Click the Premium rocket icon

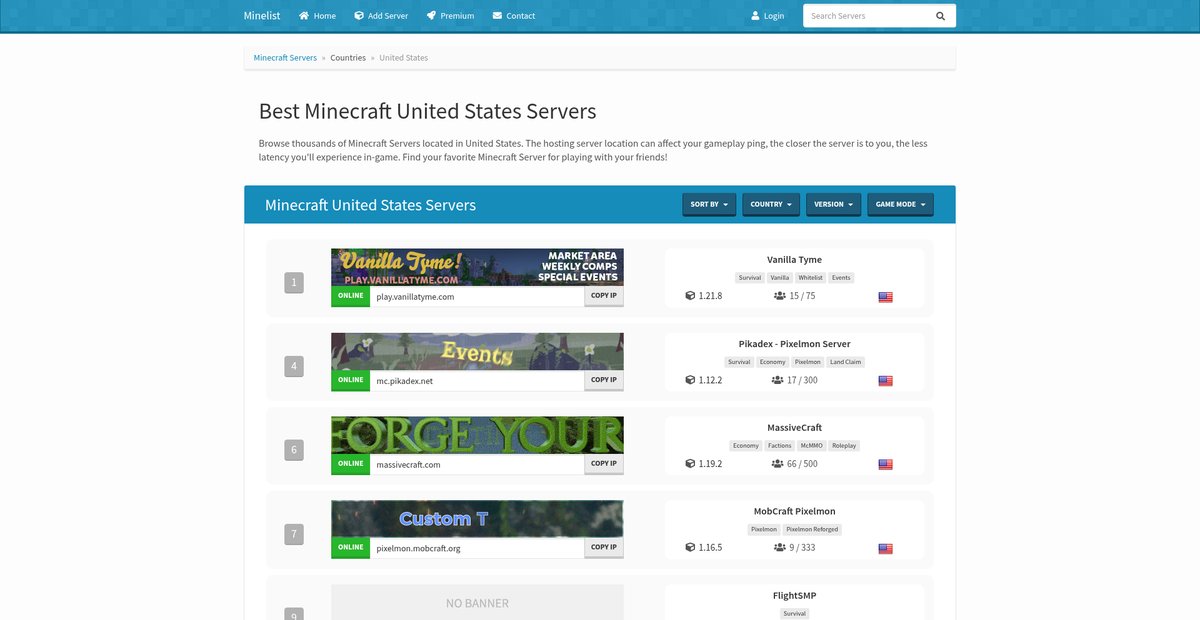431,16
